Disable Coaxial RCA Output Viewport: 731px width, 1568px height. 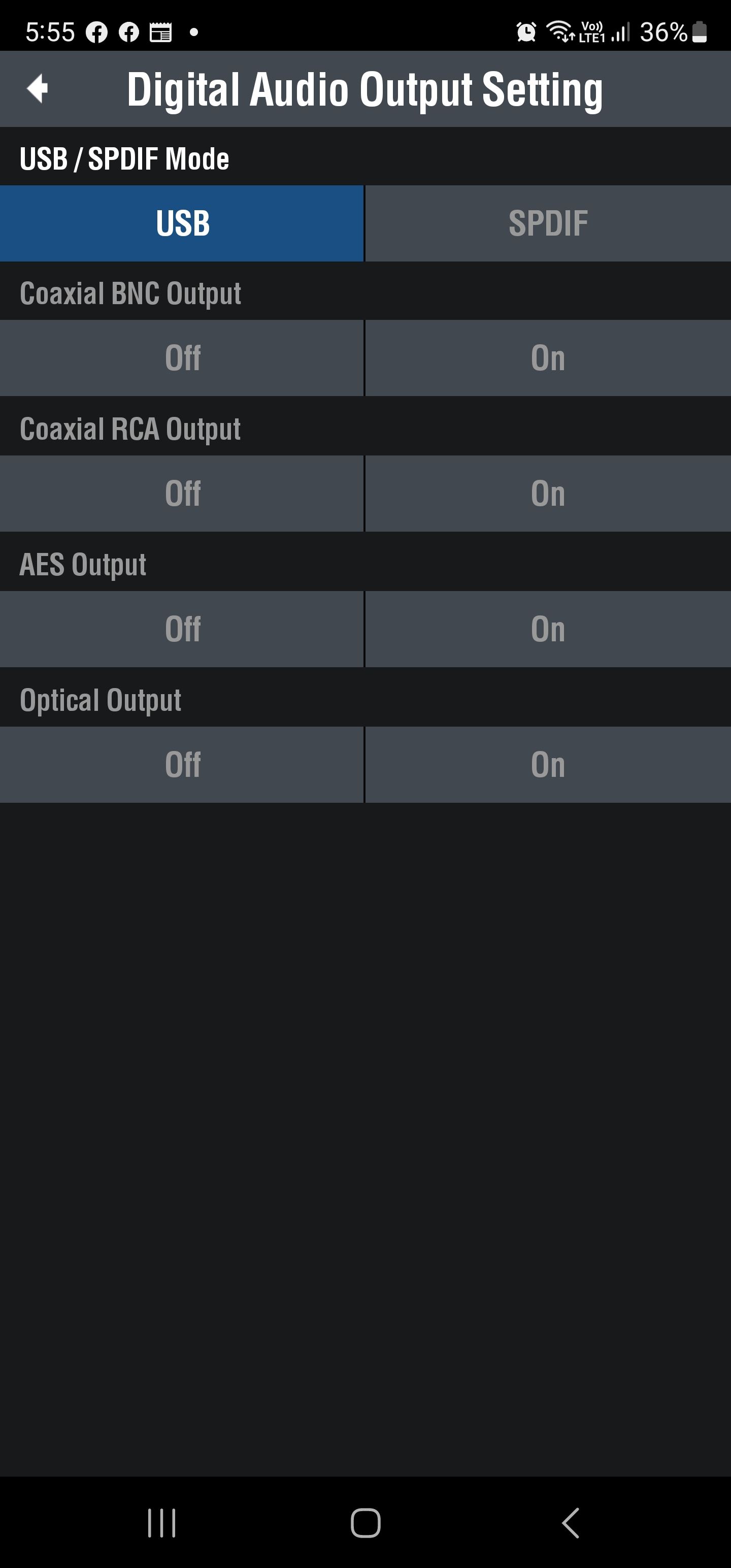tap(182, 494)
